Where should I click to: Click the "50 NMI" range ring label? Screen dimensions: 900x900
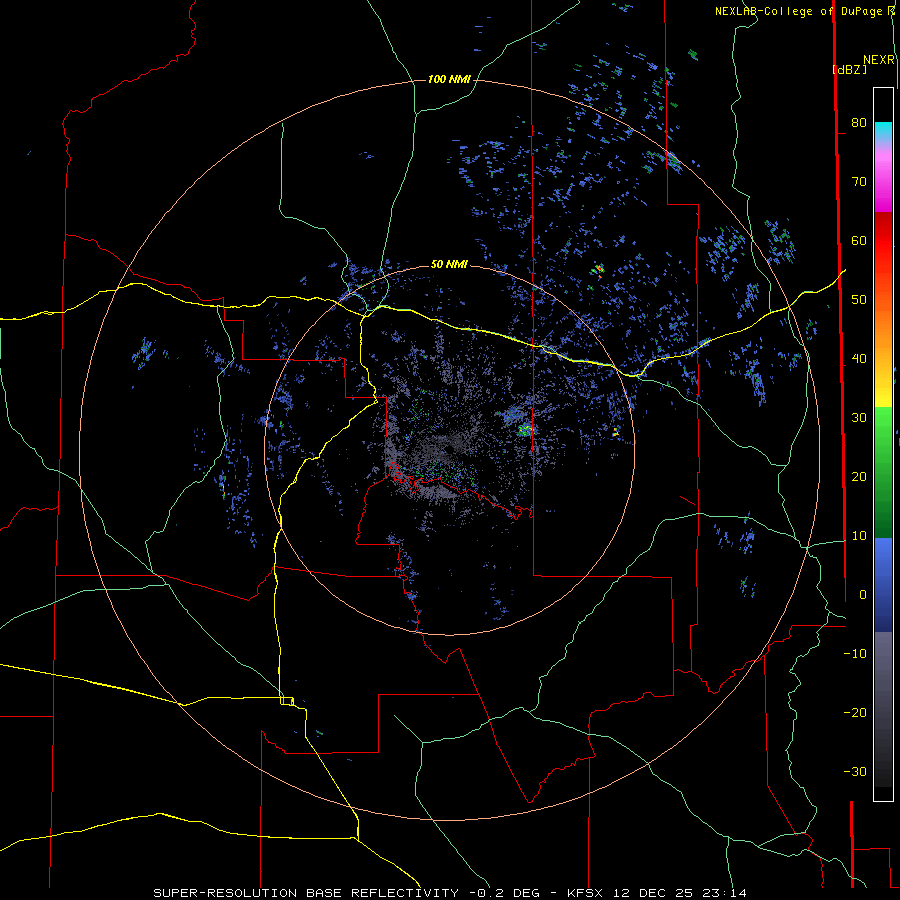pos(449,264)
